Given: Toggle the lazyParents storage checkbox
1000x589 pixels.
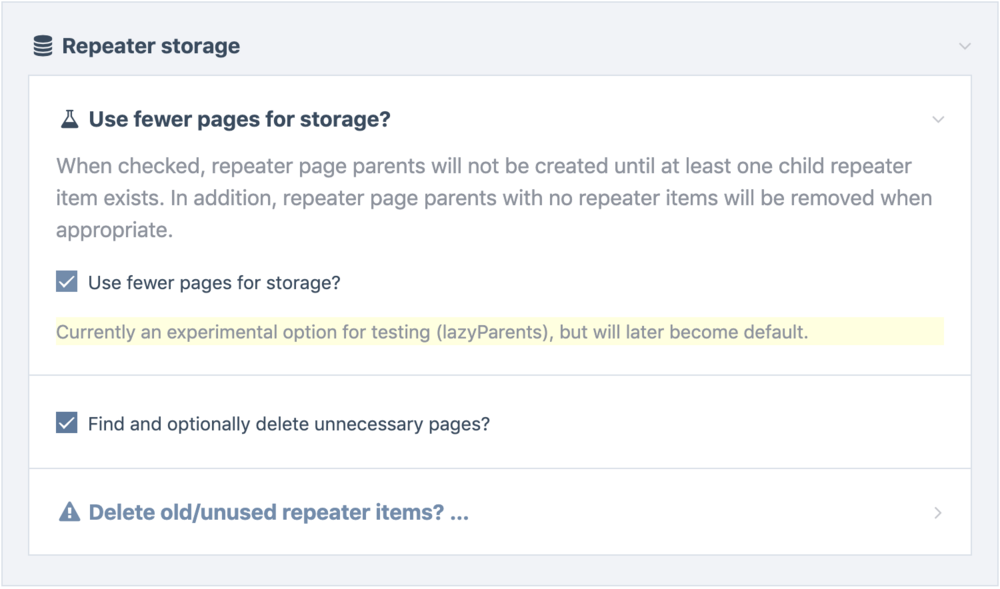Looking at the screenshot, I should pyautogui.click(x=64, y=281).
